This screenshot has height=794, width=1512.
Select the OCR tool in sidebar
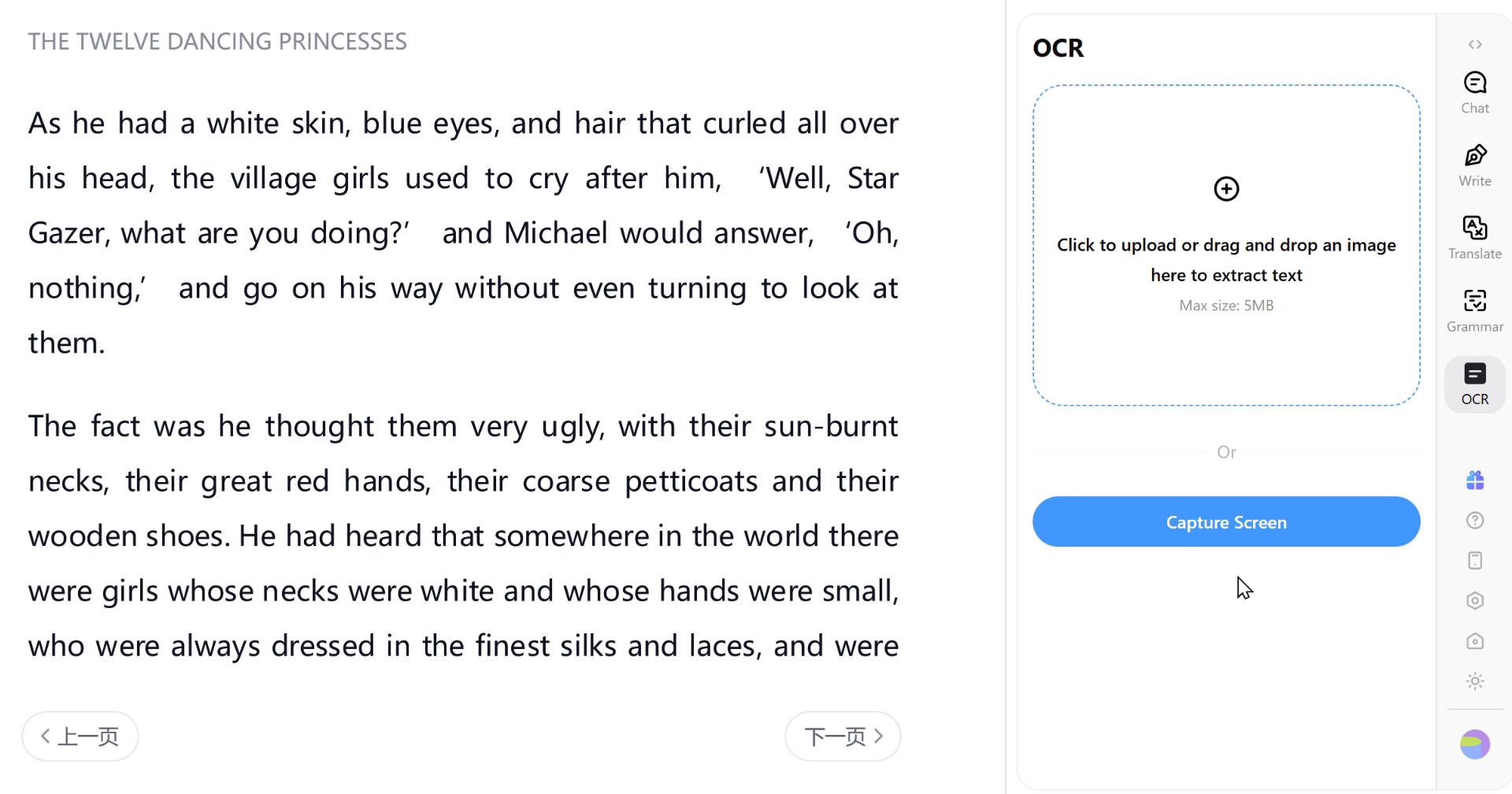coord(1475,384)
